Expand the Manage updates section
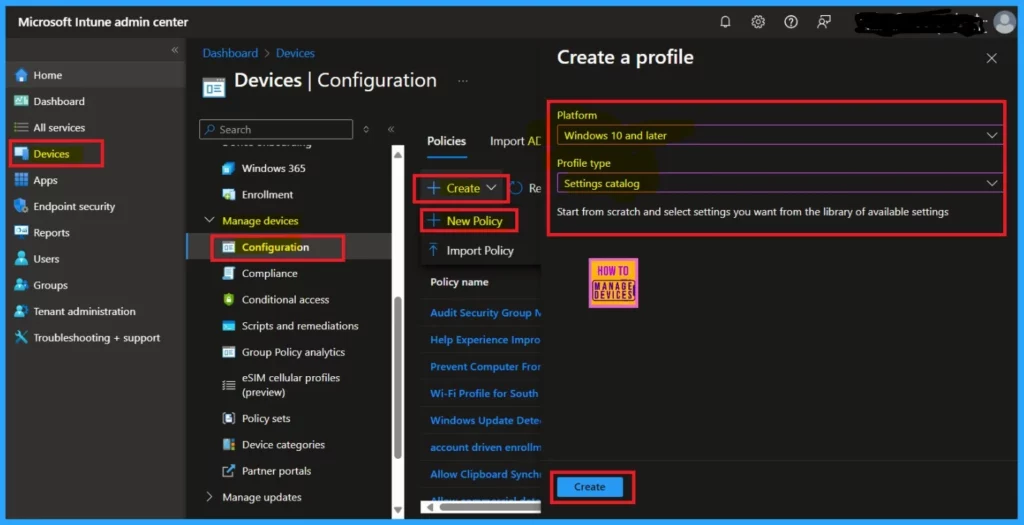 209,497
